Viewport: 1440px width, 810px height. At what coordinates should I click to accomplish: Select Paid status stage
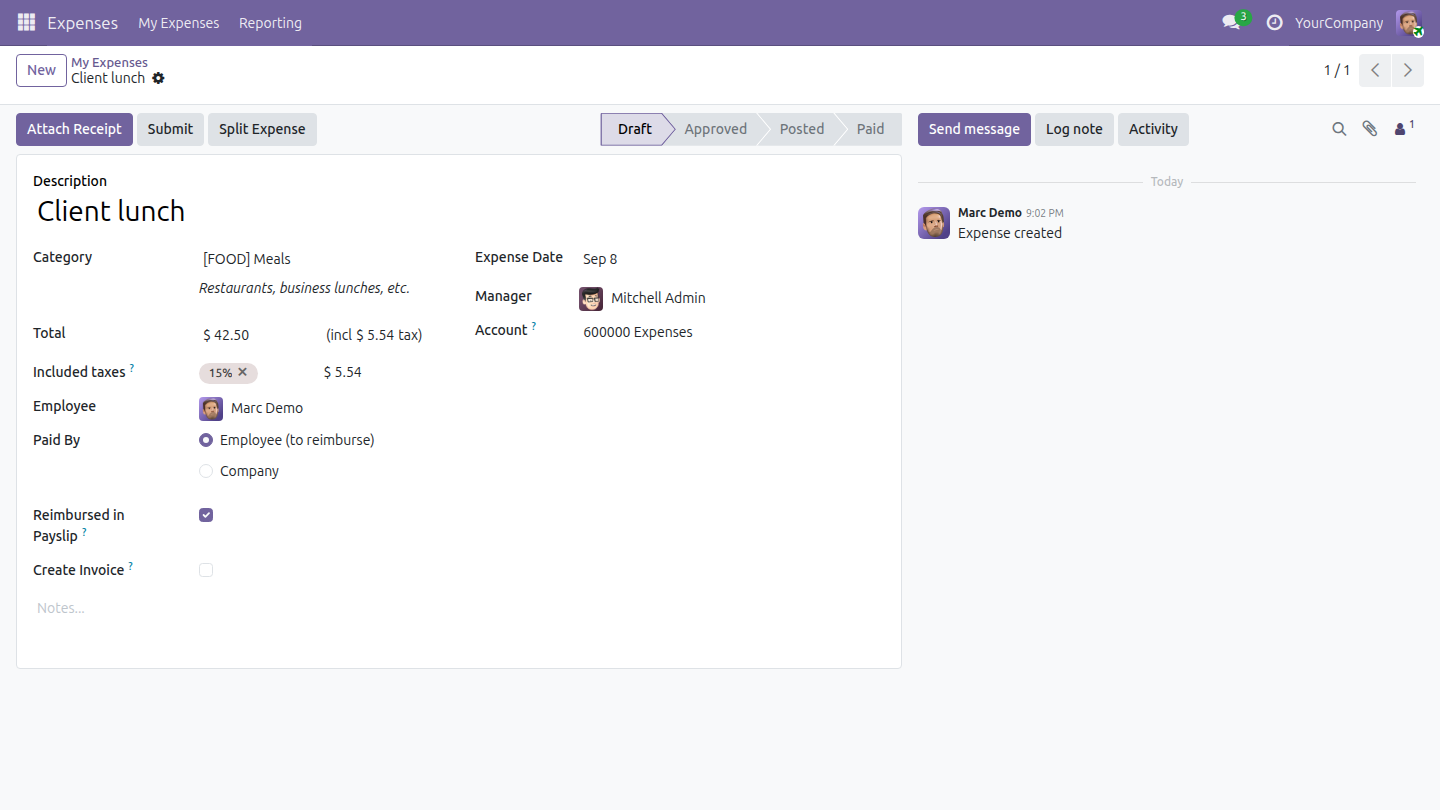click(x=870, y=129)
